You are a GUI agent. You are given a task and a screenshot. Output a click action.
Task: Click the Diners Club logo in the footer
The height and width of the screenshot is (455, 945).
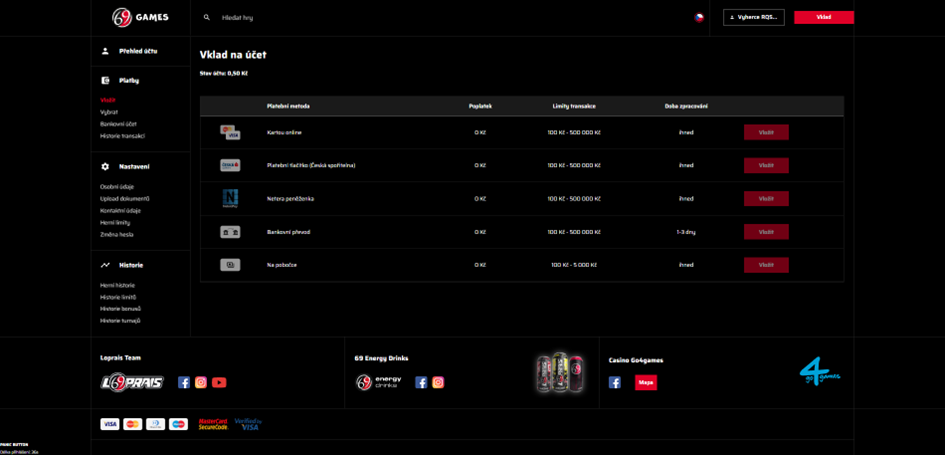click(x=155, y=424)
